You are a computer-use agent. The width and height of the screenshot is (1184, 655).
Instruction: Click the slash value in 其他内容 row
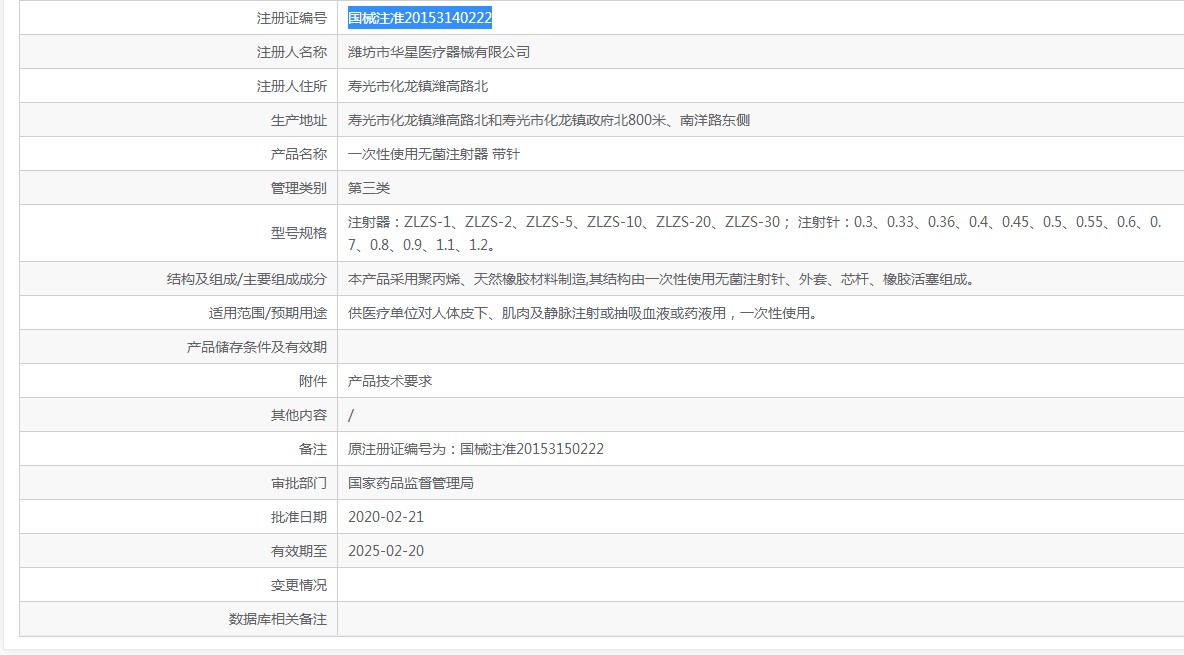coord(351,416)
